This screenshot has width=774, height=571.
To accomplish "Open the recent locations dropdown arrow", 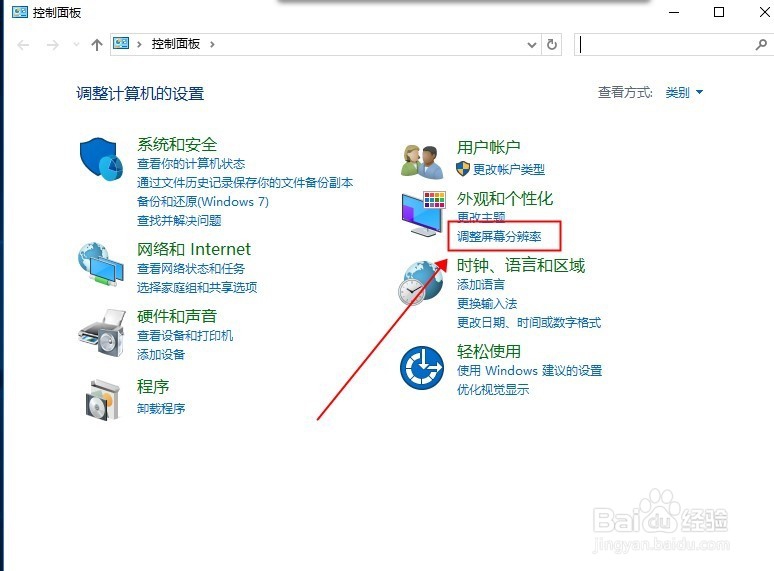I will click(x=76, y=44).
